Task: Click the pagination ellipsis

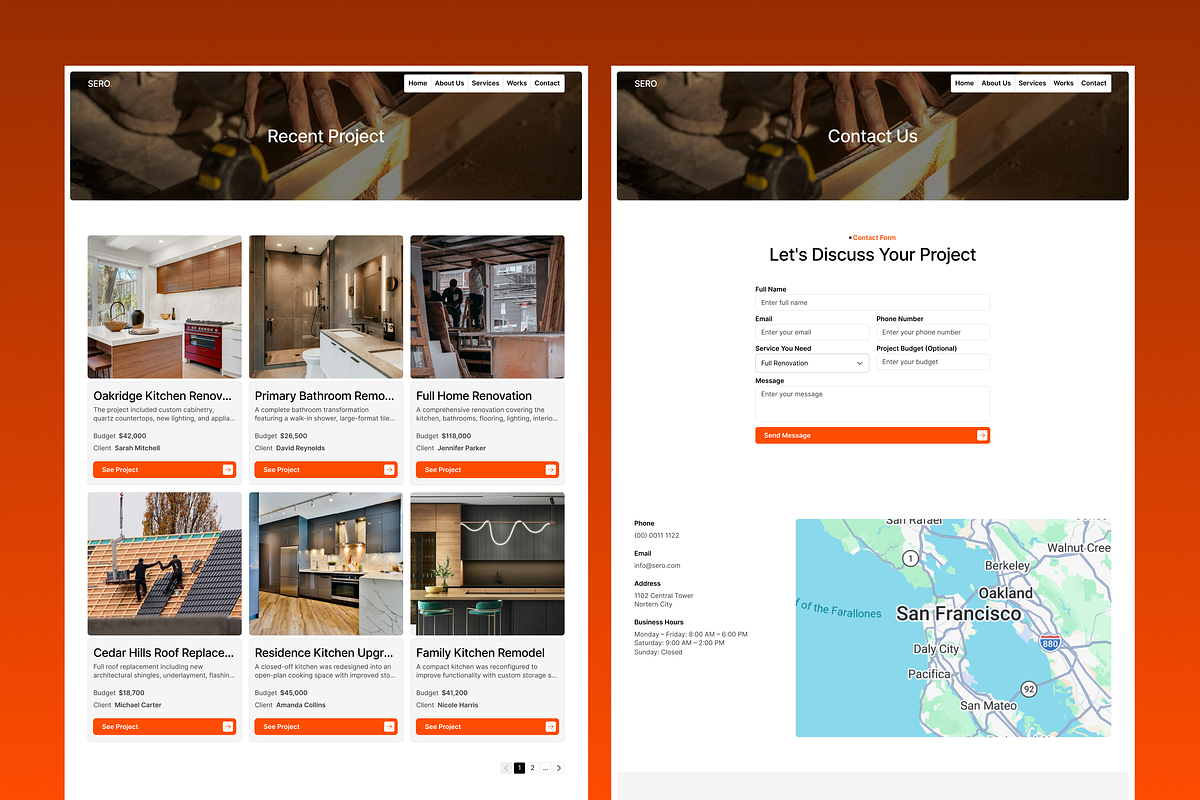Action: (x=545, y=768)
